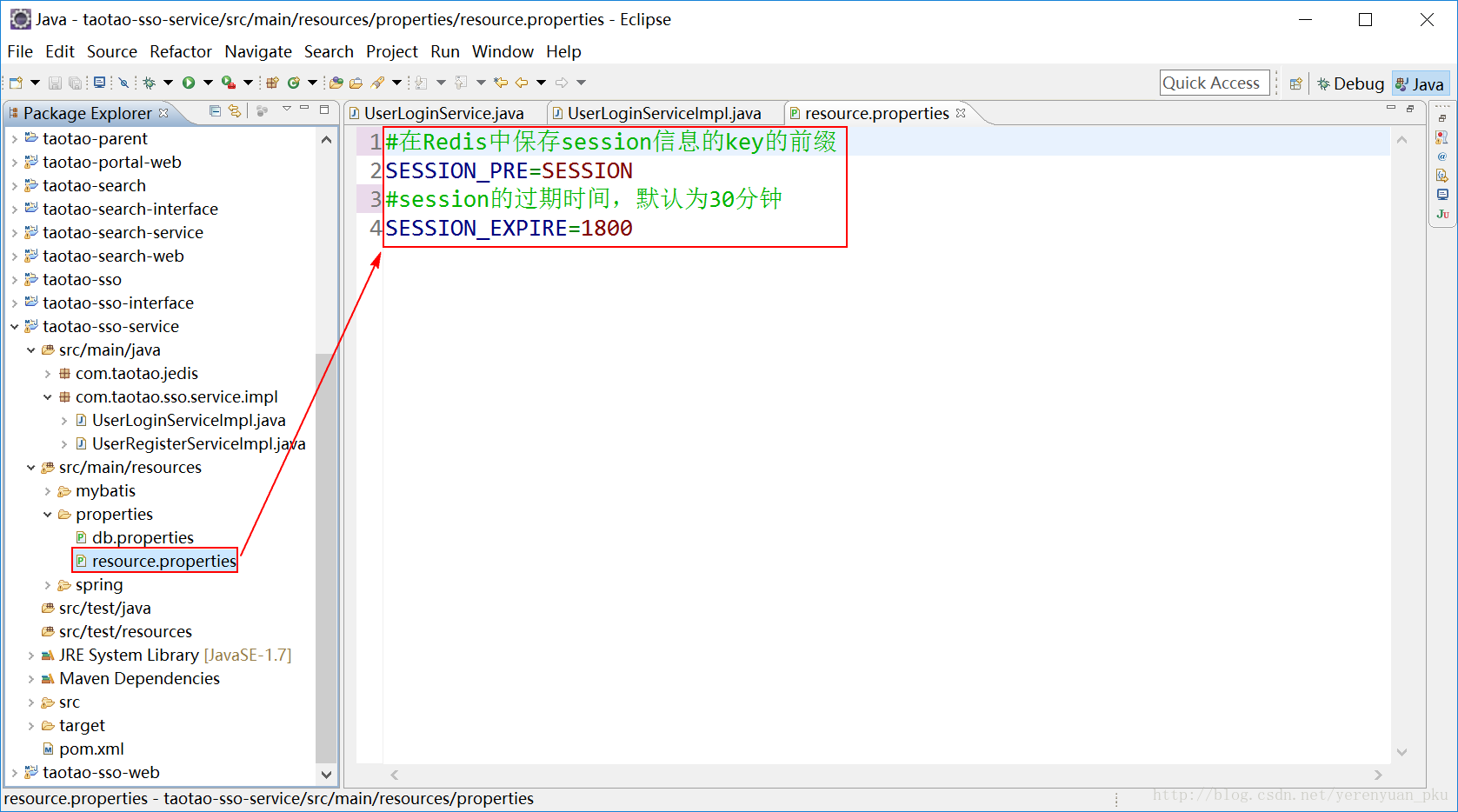Switch to UserLoginService.java editor tab
The height and width of the screenshot is (812, 1458).
[443, 113]
